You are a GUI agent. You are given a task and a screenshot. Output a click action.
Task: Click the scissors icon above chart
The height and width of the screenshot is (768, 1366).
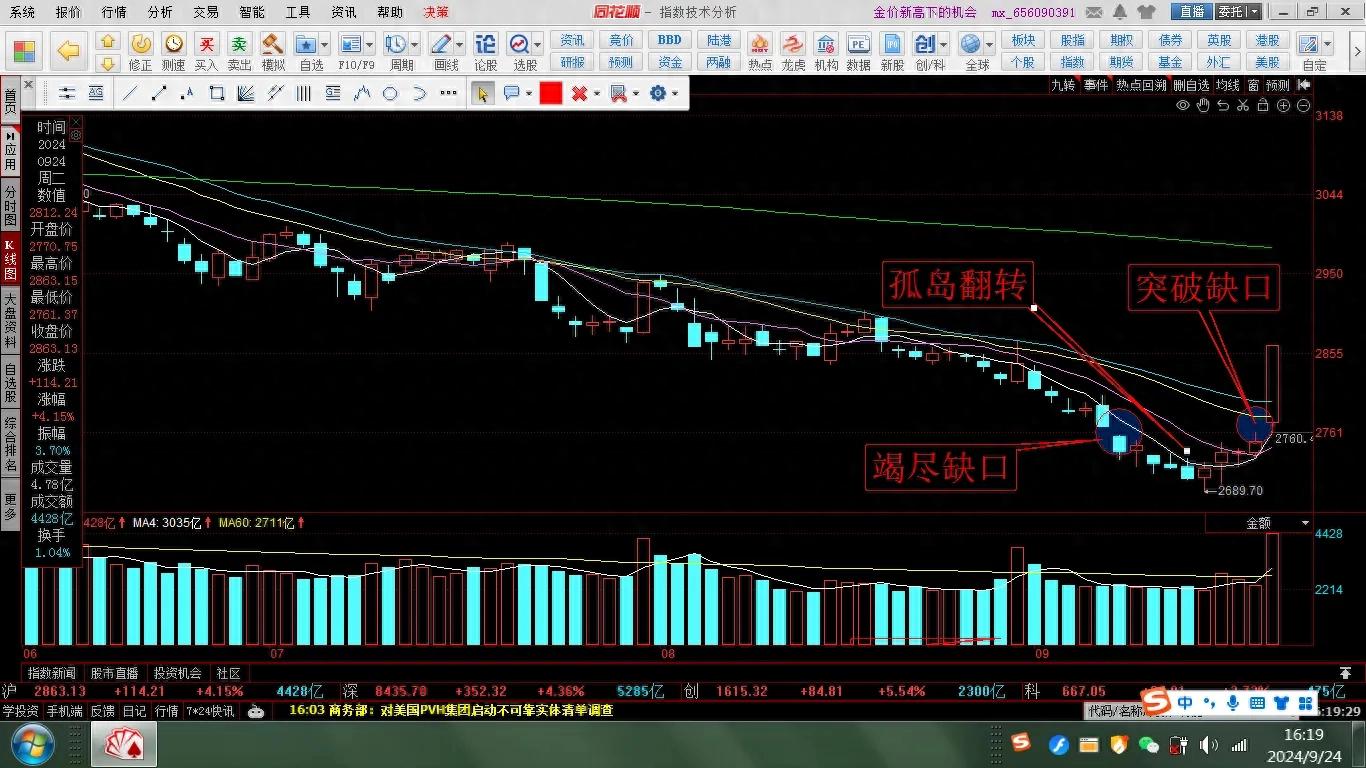1243,105
